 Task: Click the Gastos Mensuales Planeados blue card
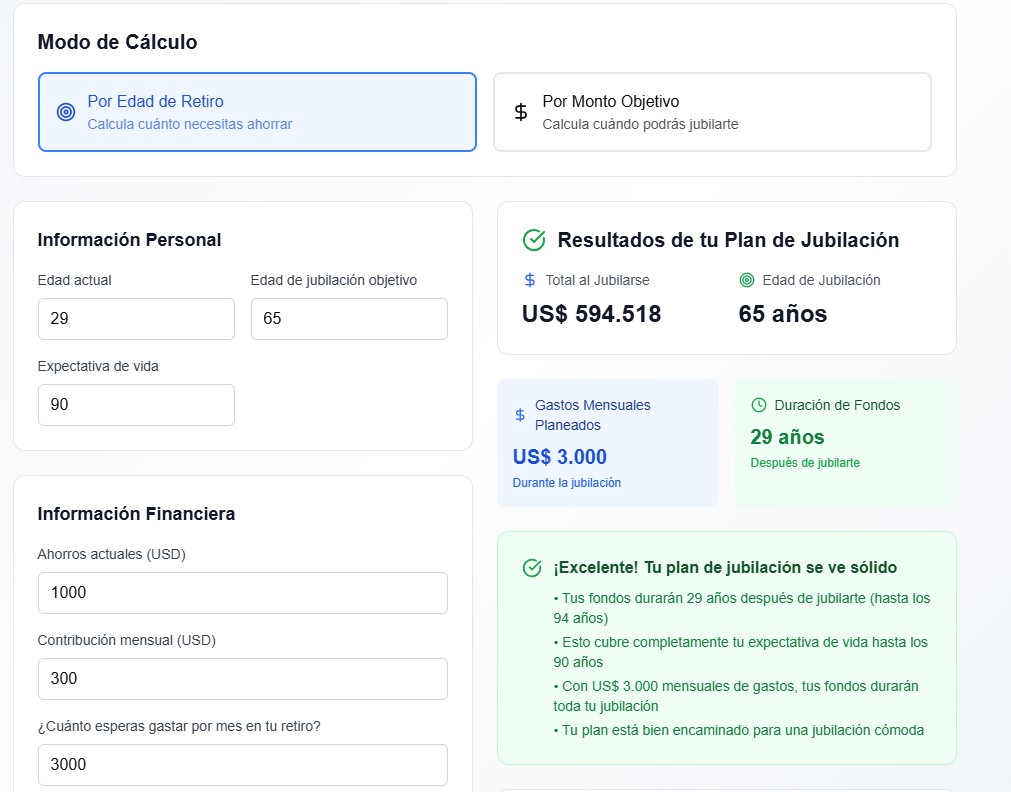click(607, 442)
